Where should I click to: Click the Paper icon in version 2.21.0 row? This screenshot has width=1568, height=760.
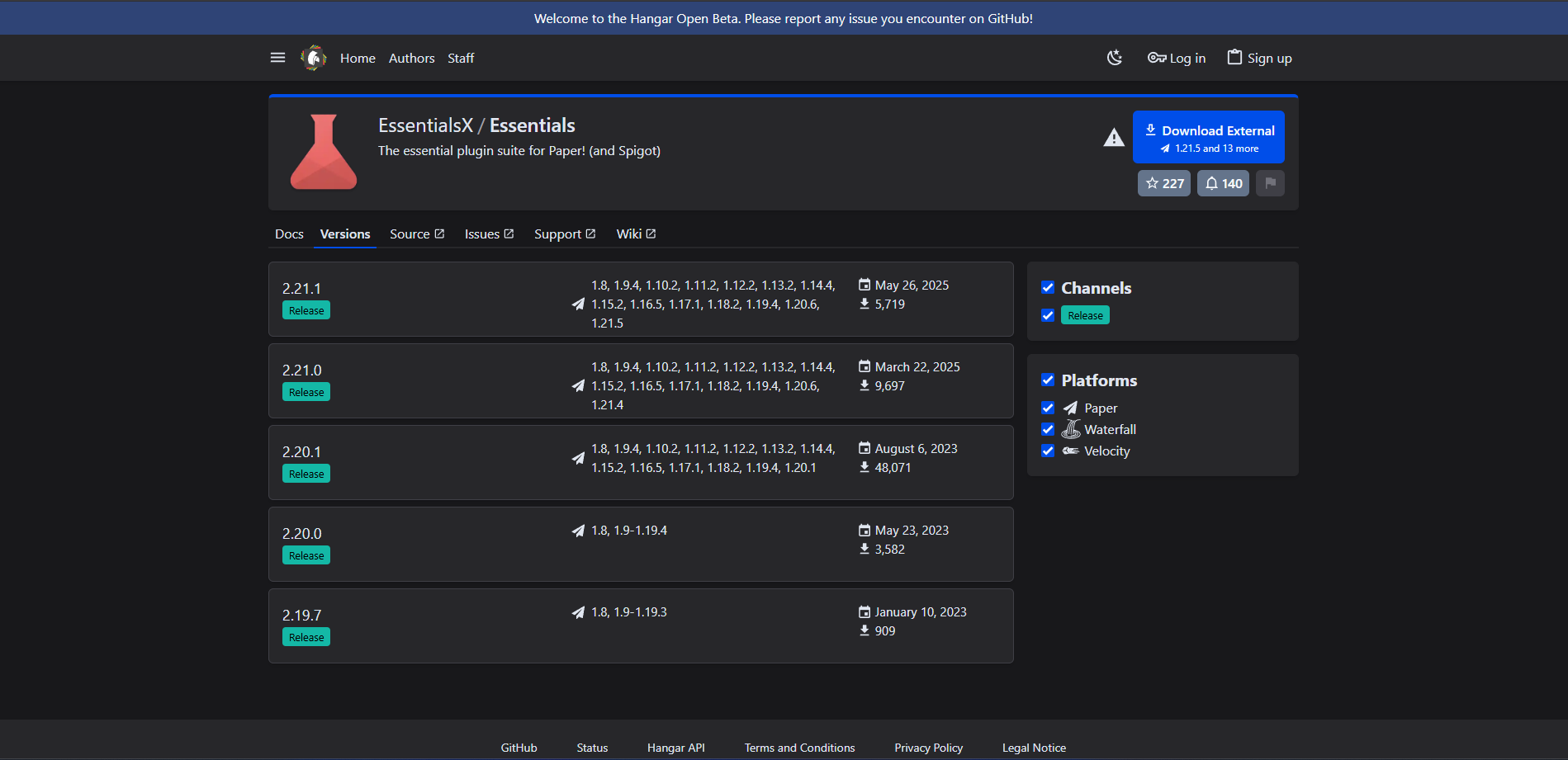click(x=578, y=386)
